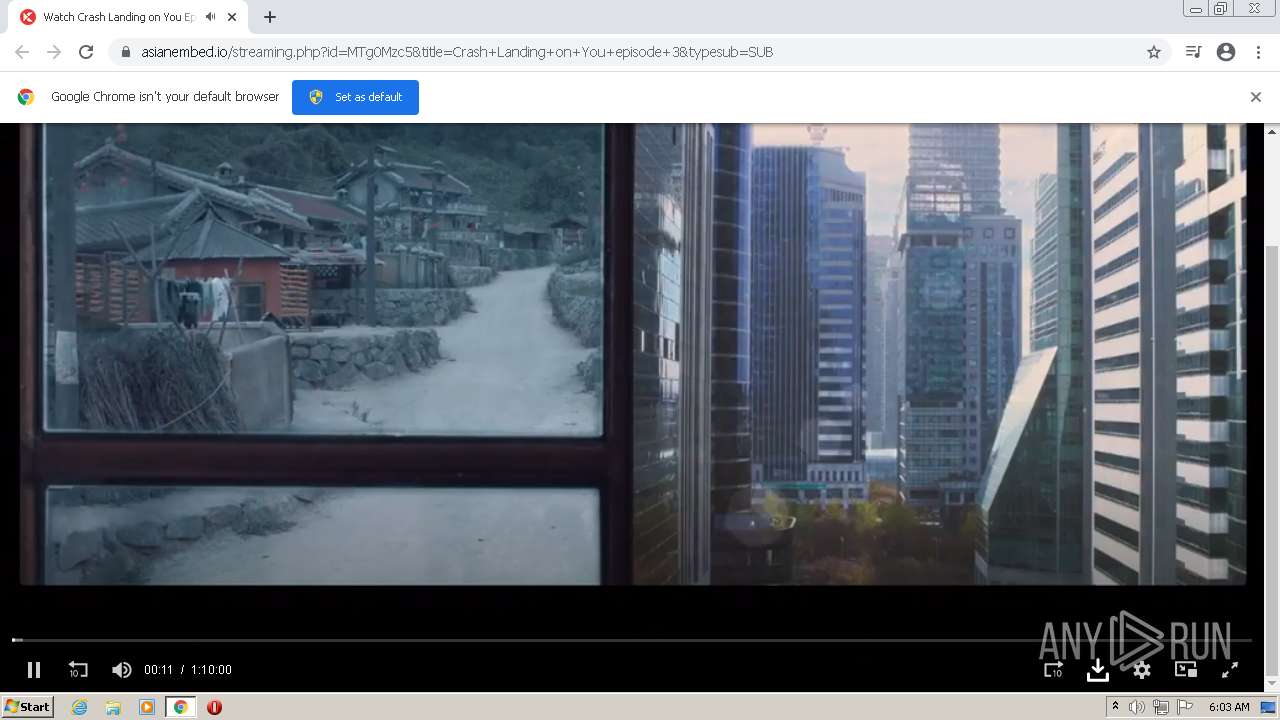The height and width of the screenshot is (720, 1280).
Task: Open a new browser tab
Action: (x=270, y=17)
